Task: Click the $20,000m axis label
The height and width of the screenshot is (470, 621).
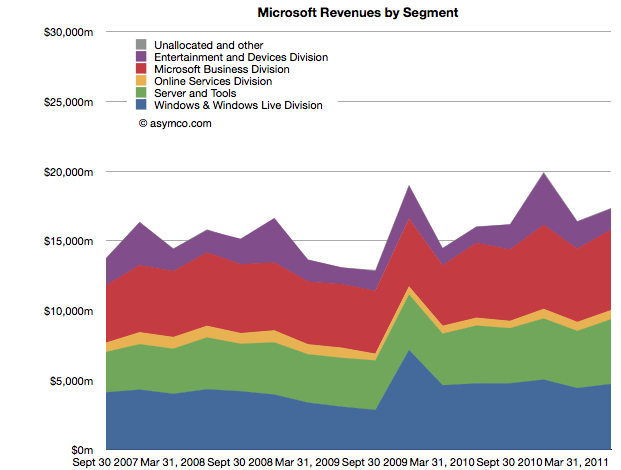Action: pyautogui.click(x=69, y=172)
